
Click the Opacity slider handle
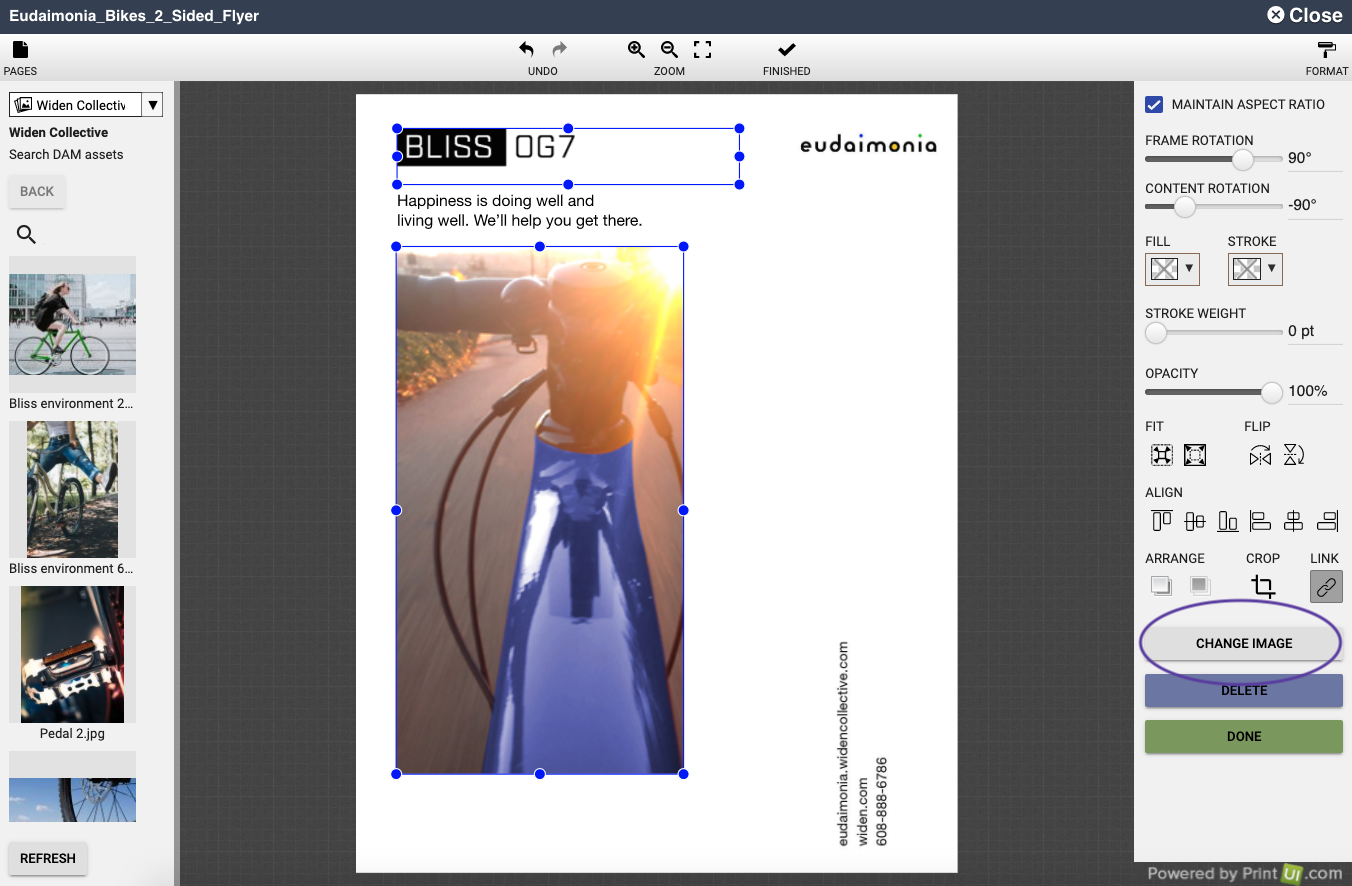(x=1272, y=392)
